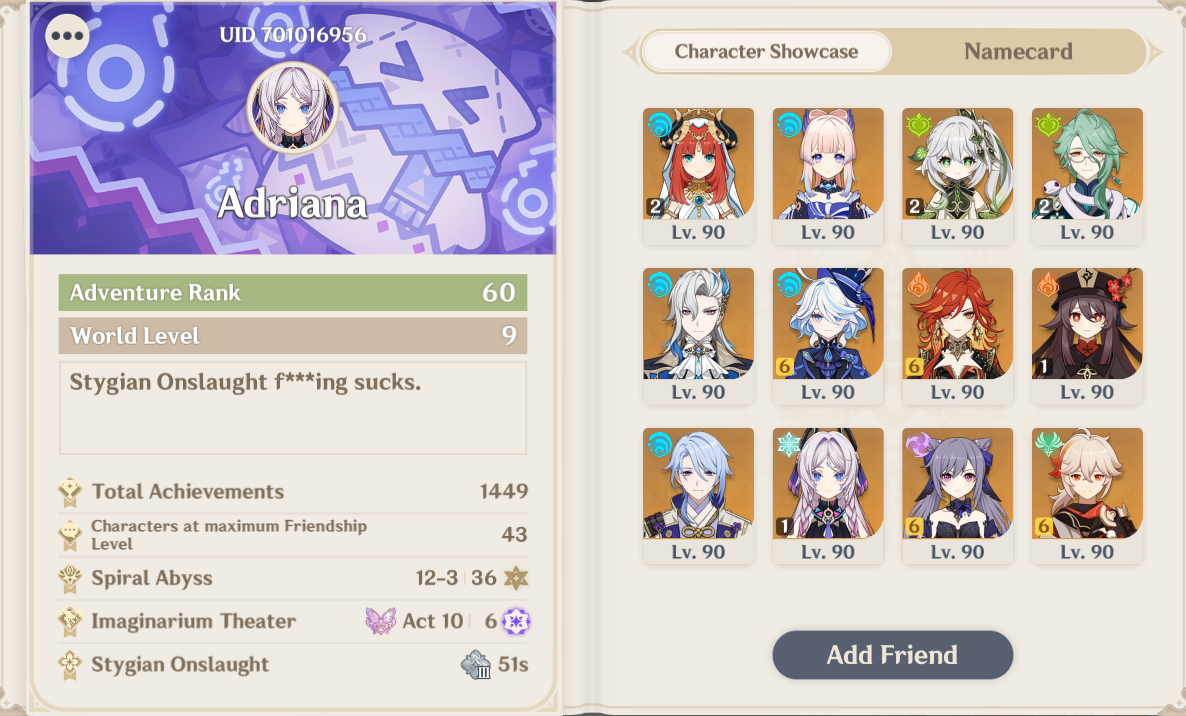
Task: Click the Add Friend button
Action: (x=893, y=655)
